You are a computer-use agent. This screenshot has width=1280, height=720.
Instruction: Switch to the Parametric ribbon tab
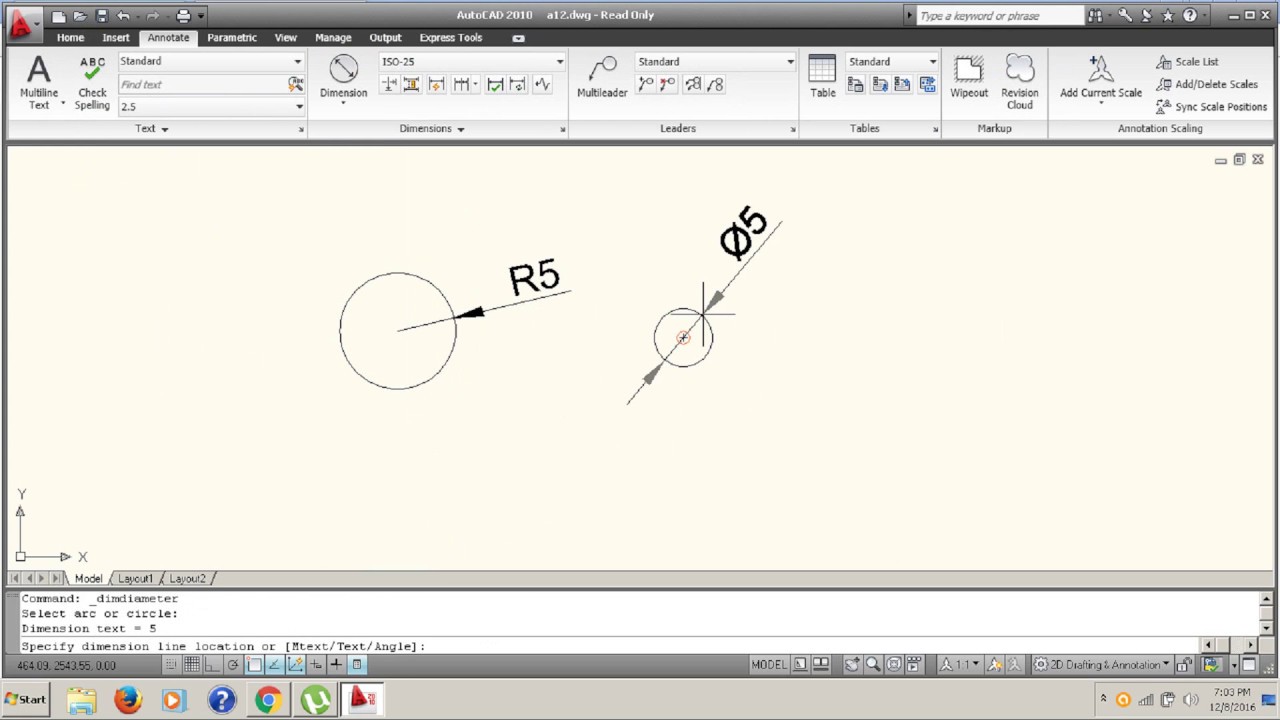[x=232, y=37]
